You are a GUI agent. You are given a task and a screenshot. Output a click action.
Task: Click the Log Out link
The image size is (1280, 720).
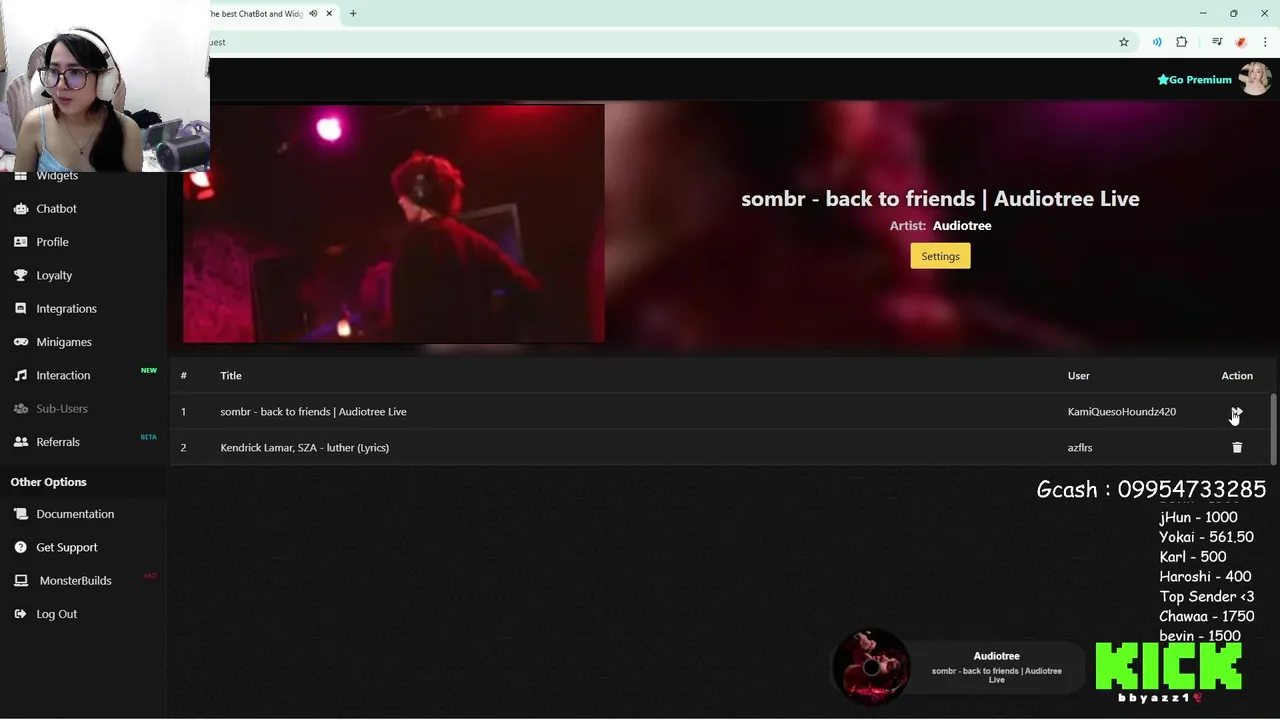(56, 614)
